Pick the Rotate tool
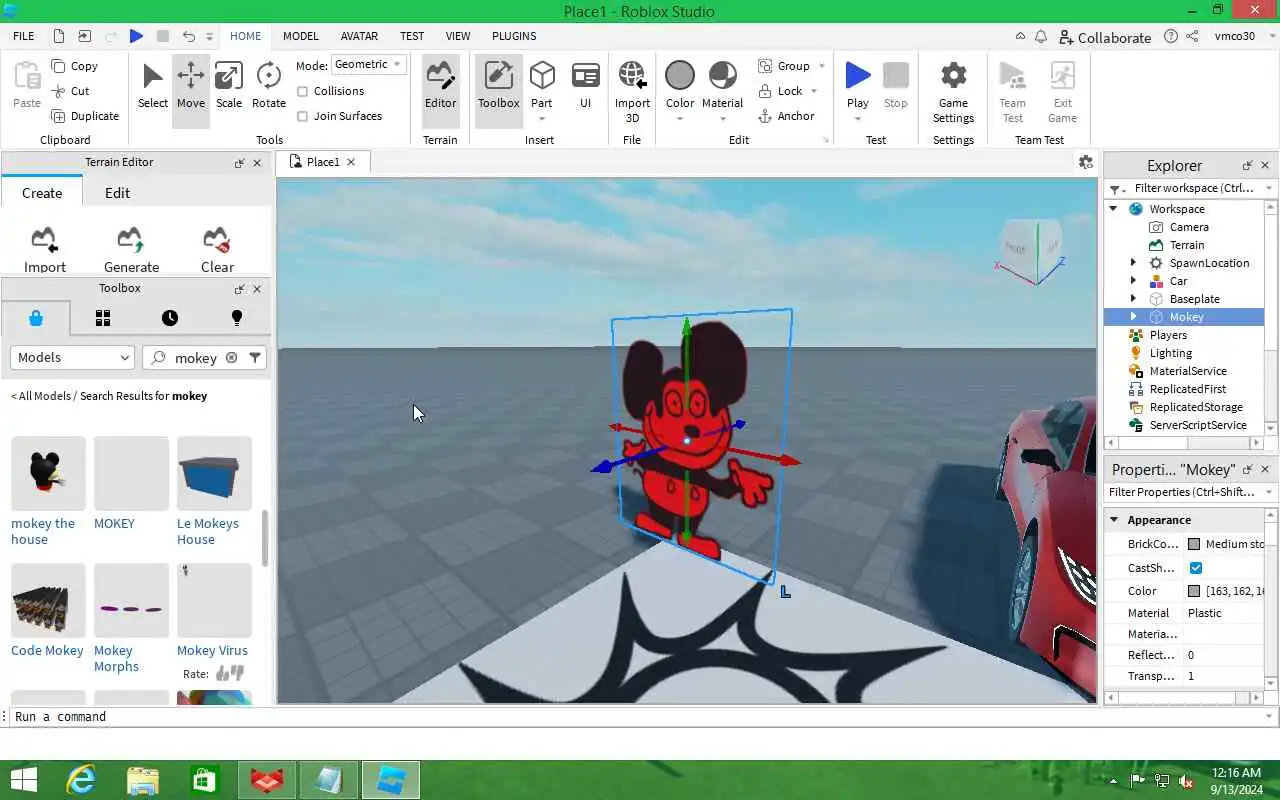The image size is (1280, 800). click(268, 86)
